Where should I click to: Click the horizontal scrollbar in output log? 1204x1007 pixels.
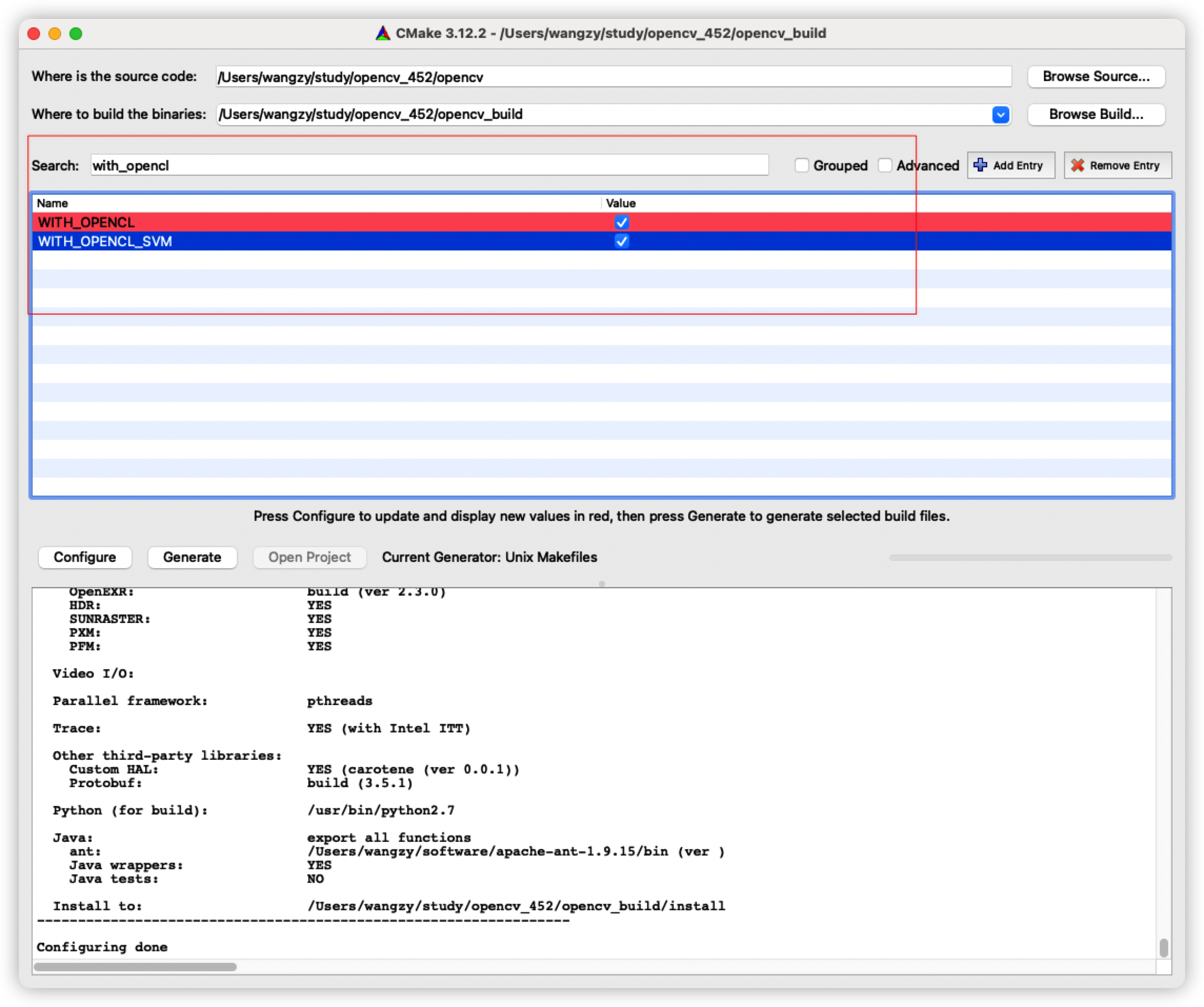pyautogui.click(x=135, y=967)
